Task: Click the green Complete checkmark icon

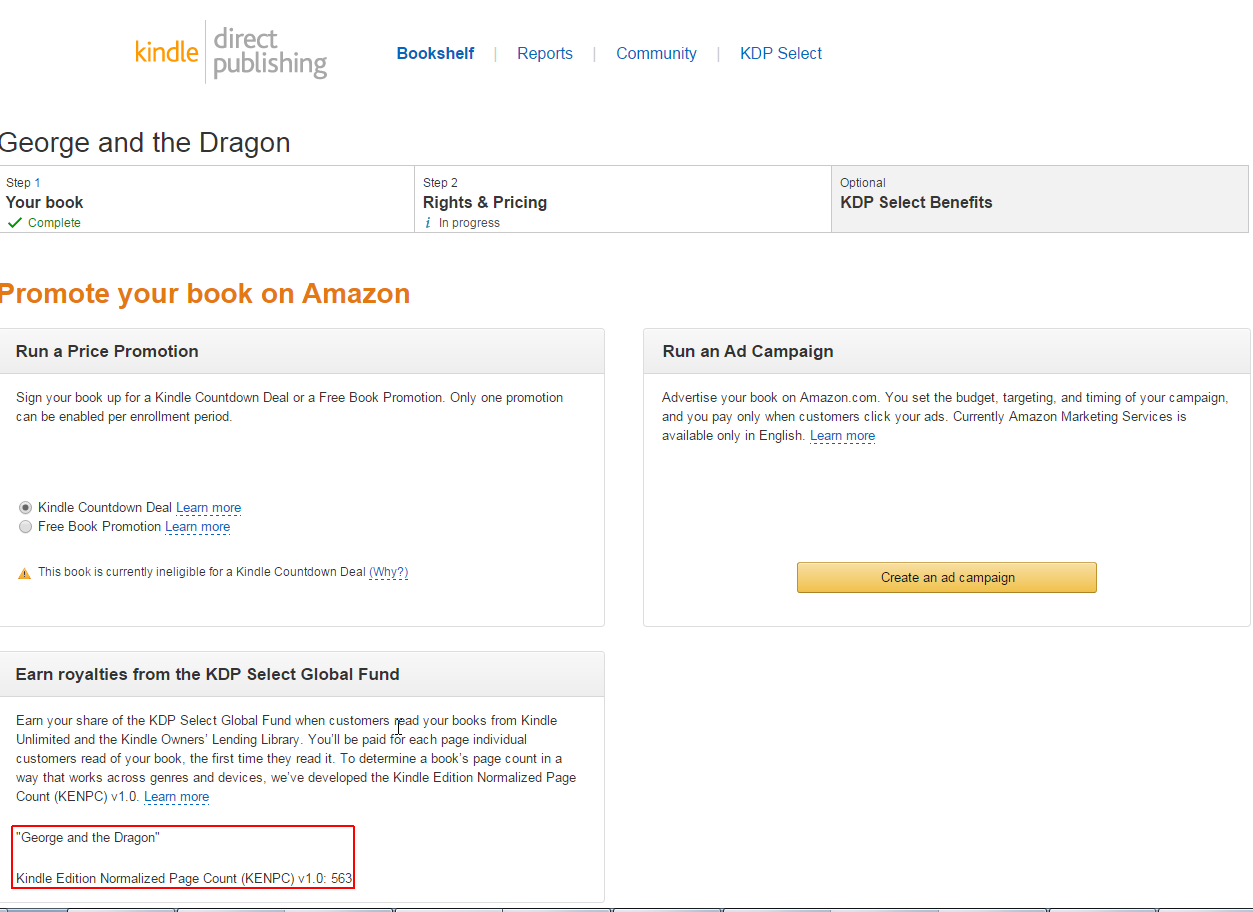Action: [14, 223]
